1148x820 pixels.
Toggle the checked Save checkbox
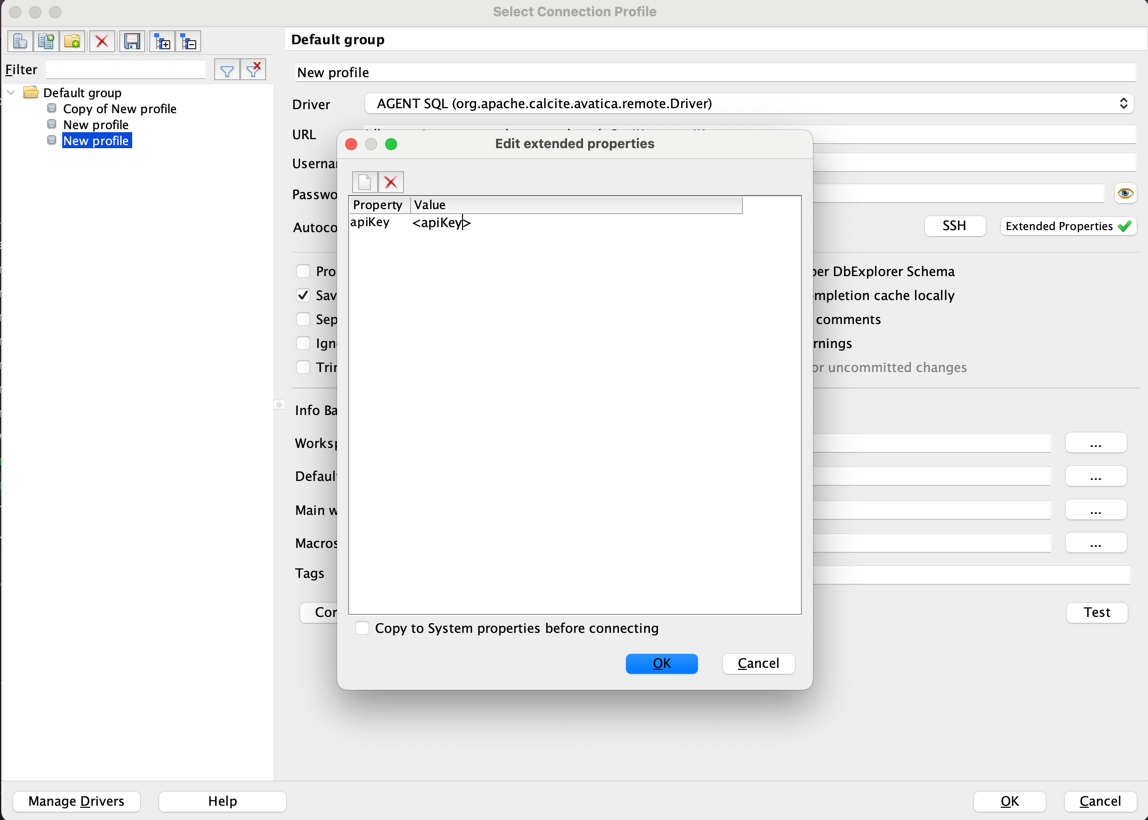[x=303, y=295]
